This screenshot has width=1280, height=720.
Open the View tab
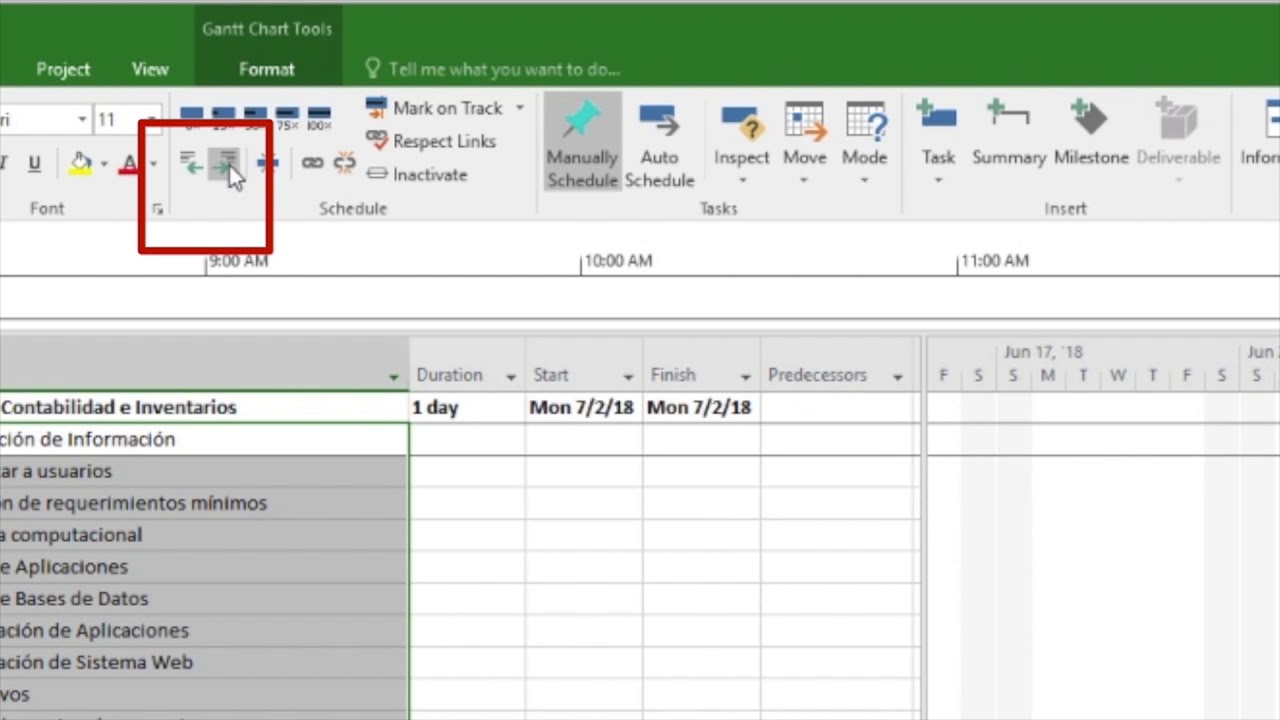150,69
